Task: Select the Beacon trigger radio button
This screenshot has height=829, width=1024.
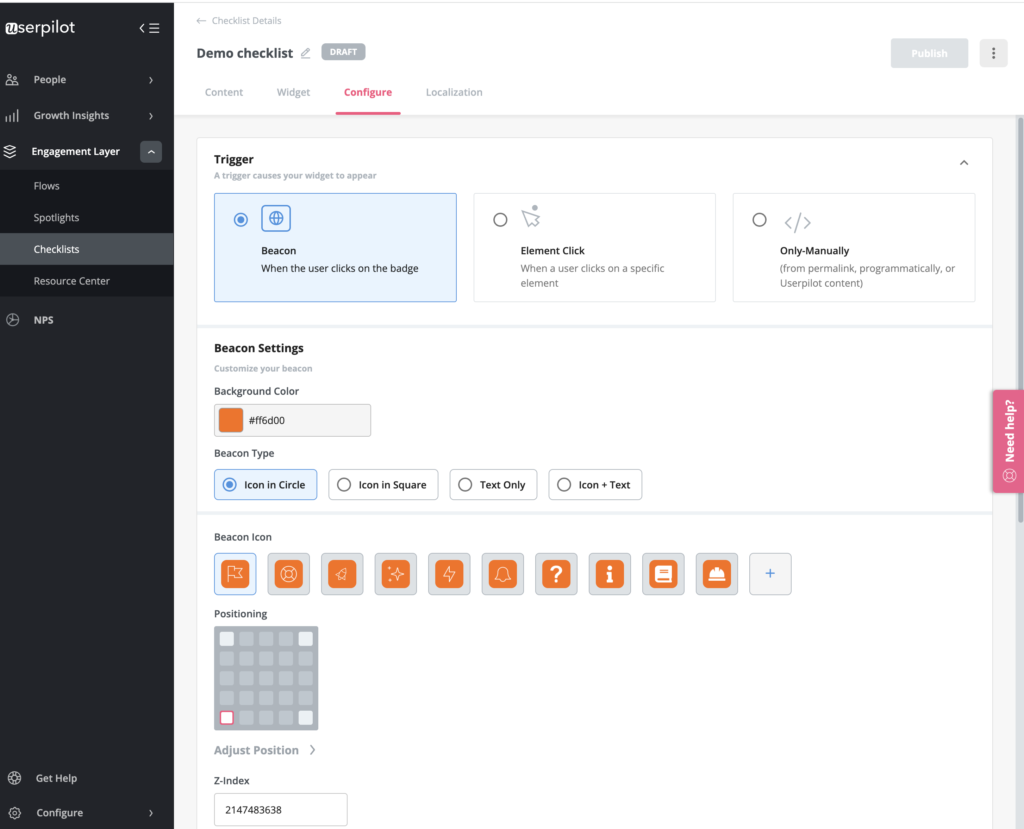Action: tap(241, 219)
